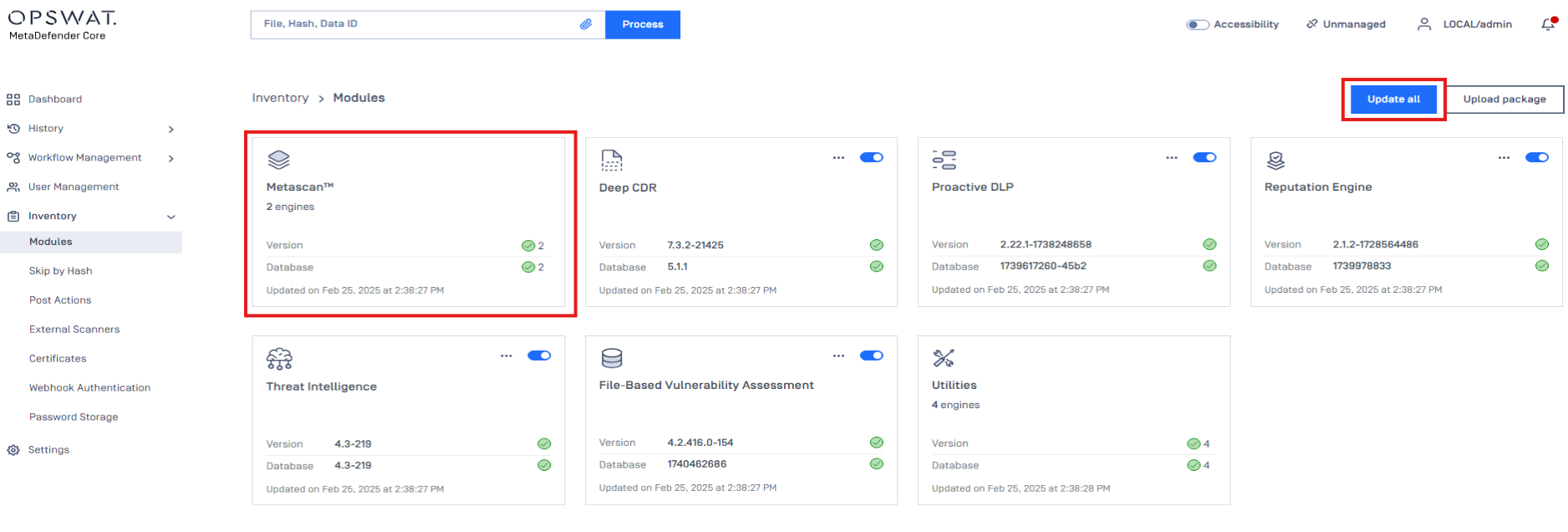Open Skip by Hash
The height and width of the screenshot is (532, 1568).
click(61, 271)
